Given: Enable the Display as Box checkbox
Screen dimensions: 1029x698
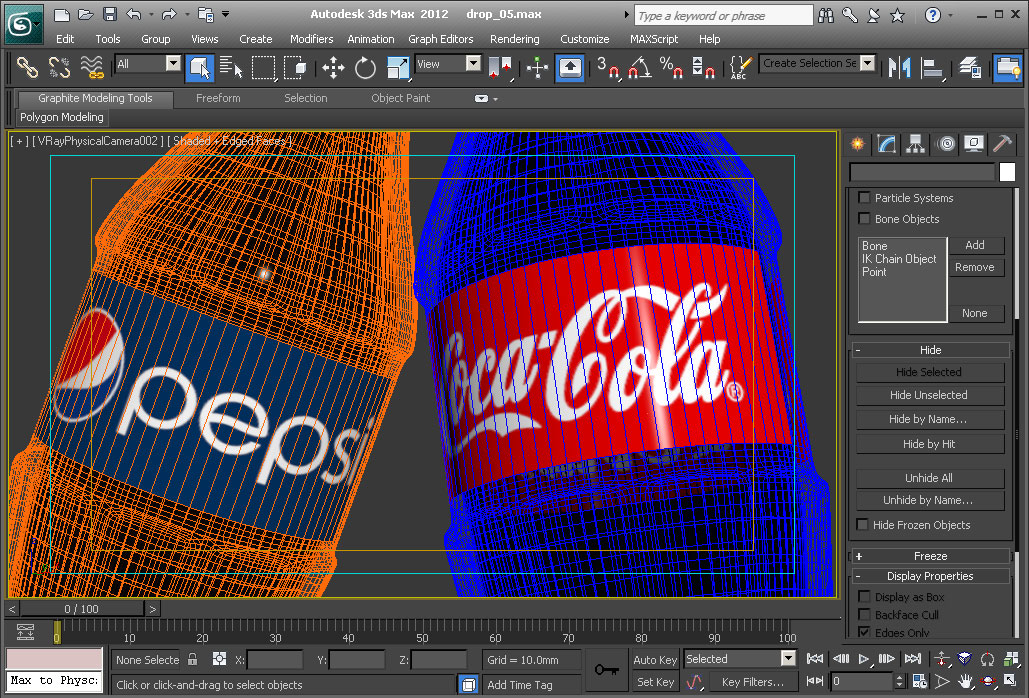Looking at the screenshot, I should pyautogui.click(x=865, y=597).
